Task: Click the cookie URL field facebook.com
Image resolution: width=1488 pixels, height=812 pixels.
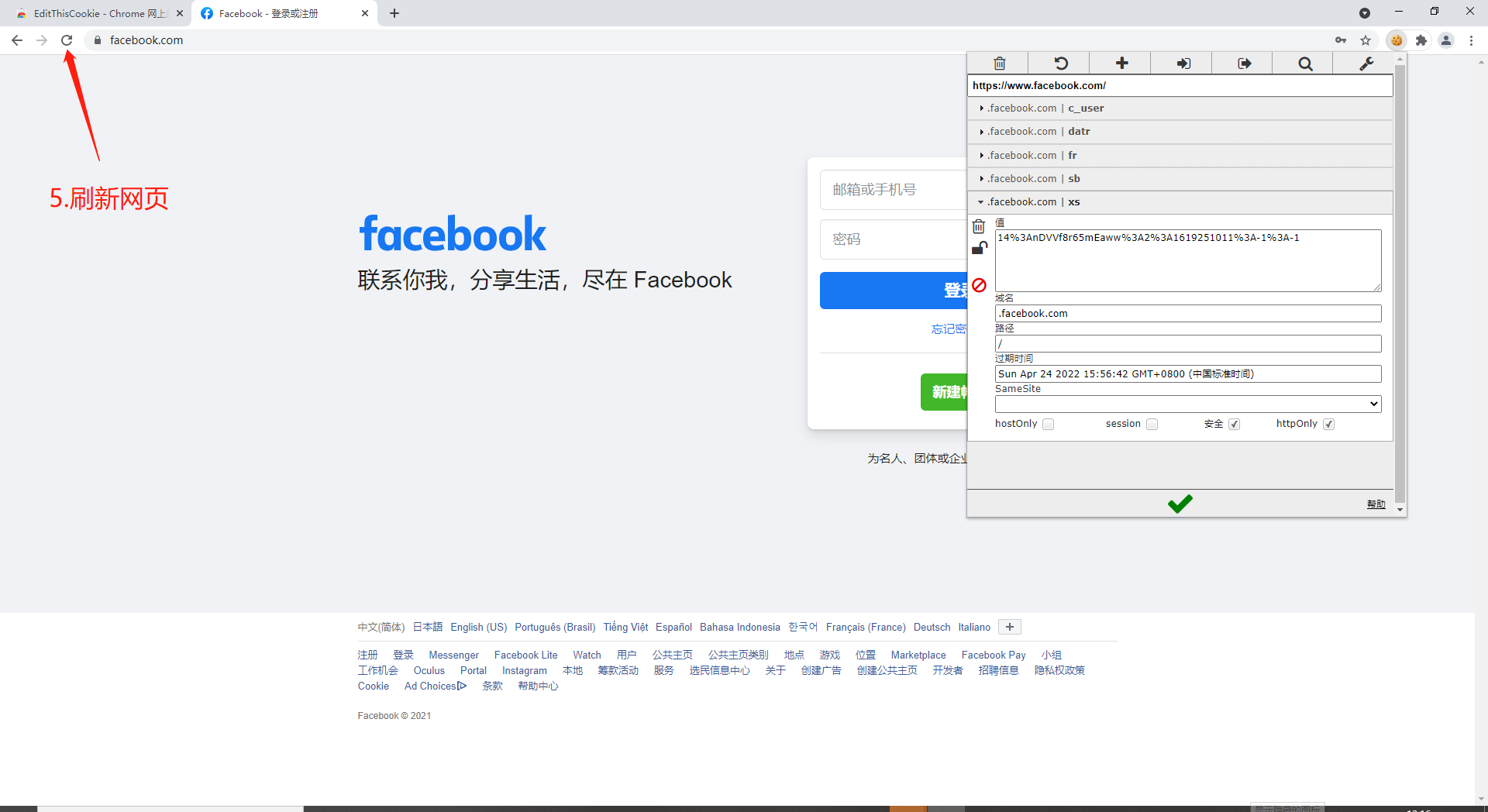Action: tap(1180, 85)
